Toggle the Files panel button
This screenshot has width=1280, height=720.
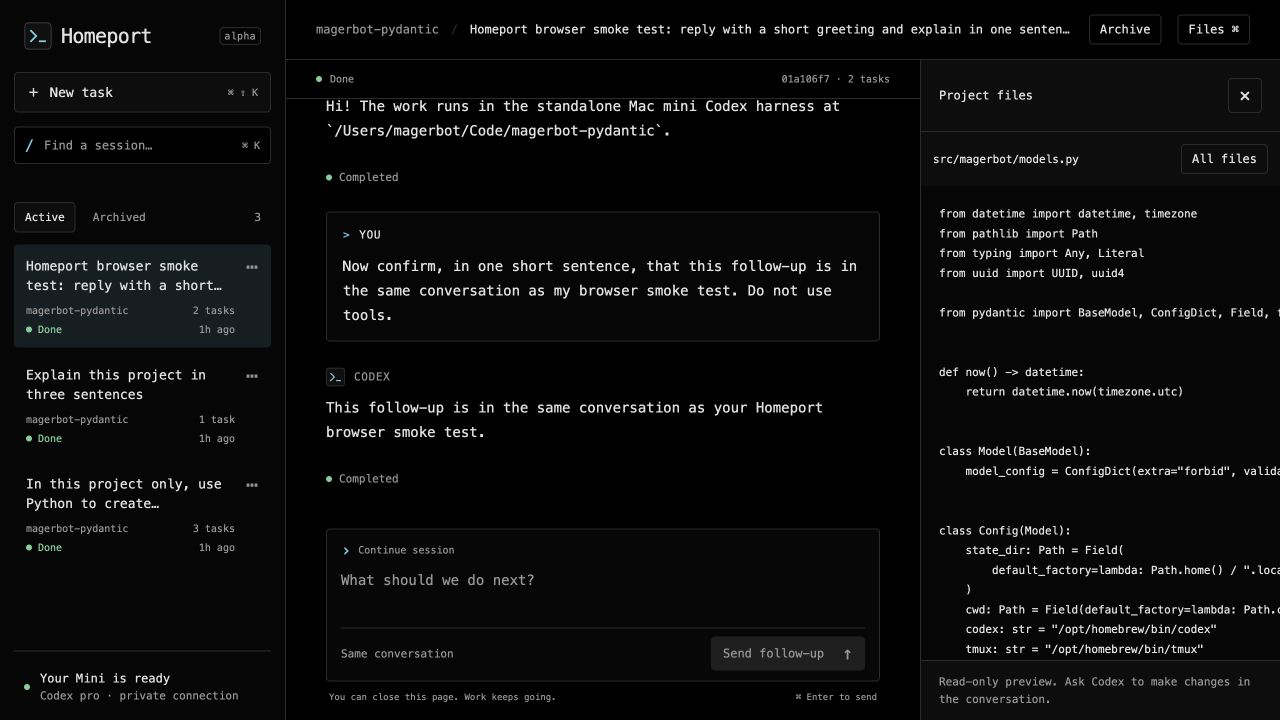click(1213, 29)
